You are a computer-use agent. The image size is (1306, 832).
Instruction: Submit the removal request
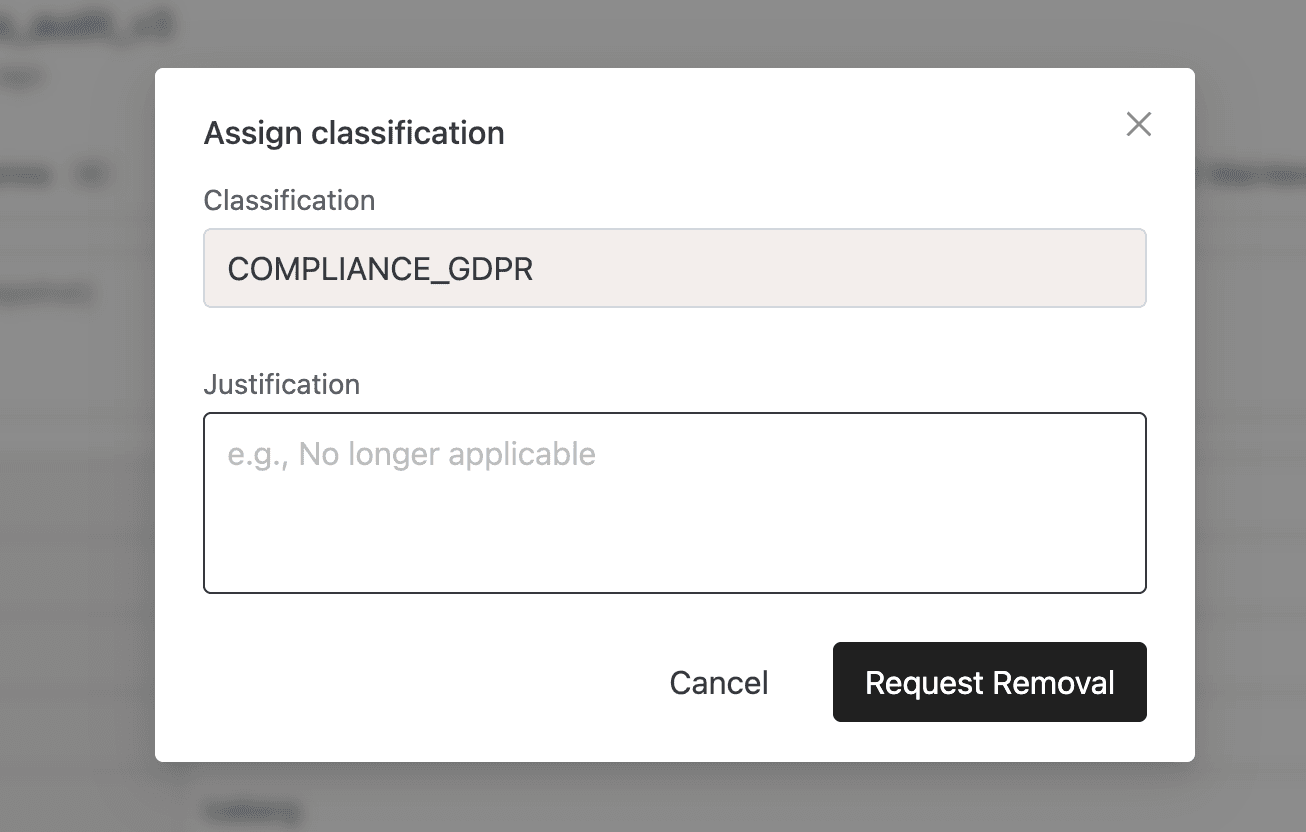tap(989, 682)
